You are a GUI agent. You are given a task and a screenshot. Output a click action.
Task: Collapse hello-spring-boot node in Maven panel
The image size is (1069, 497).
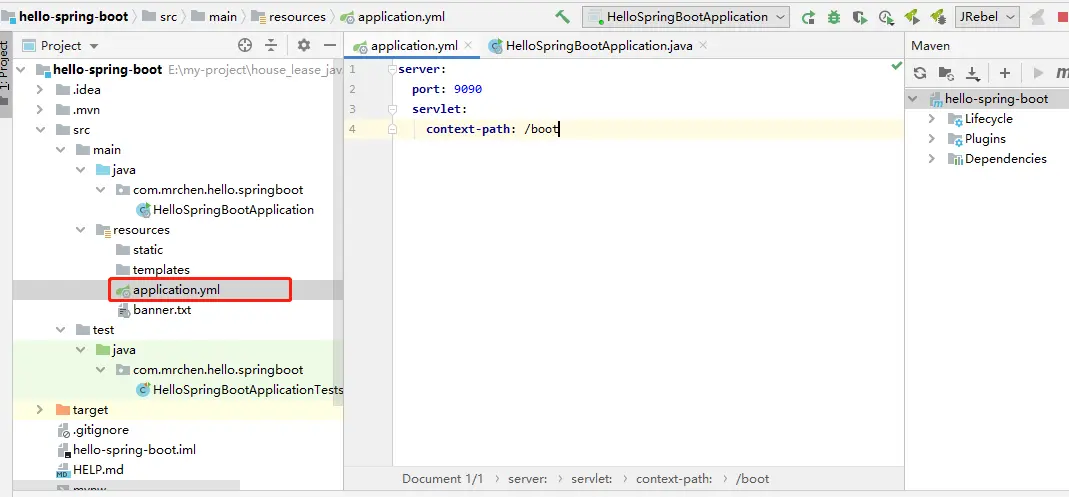point(912,99)
